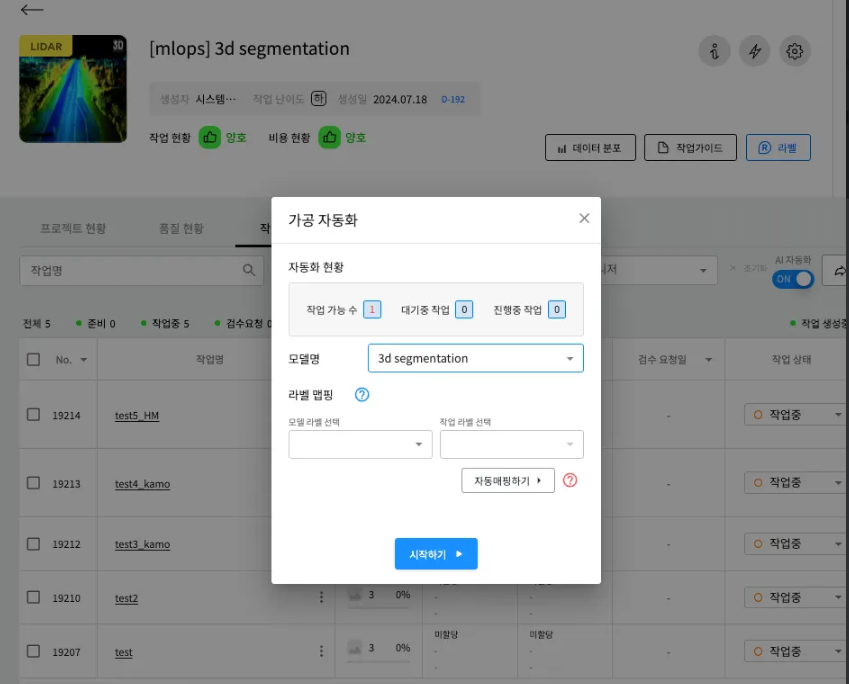Open the 작업가이드 button
The image size is (849, 684).
[x=690, y=148]
